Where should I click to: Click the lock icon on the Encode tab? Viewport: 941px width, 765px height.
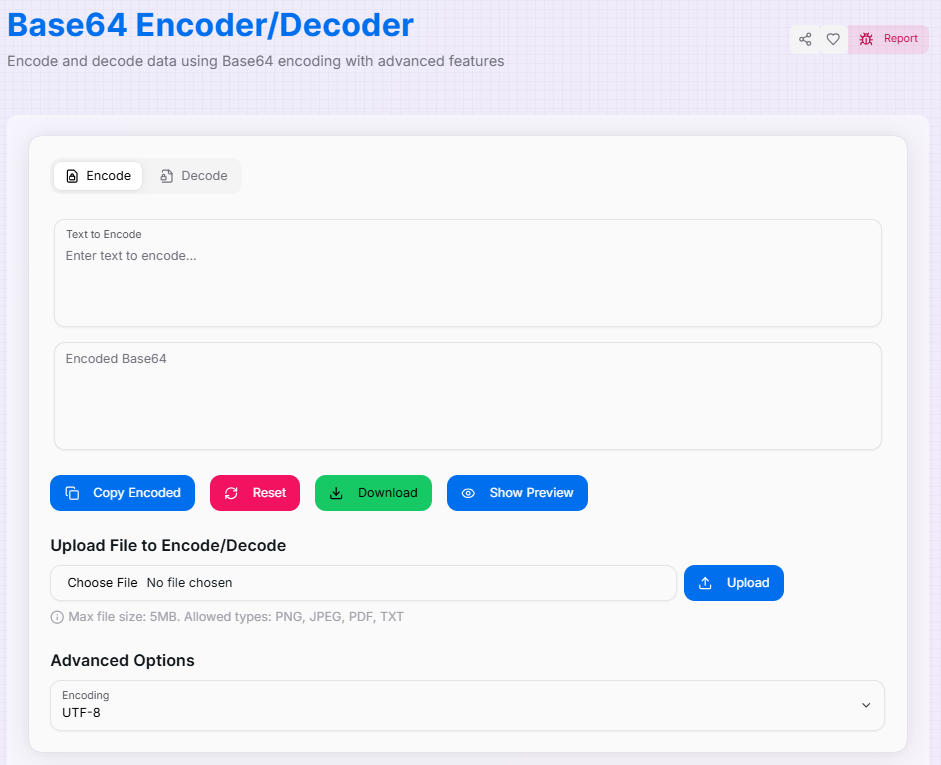click(73, 176)
